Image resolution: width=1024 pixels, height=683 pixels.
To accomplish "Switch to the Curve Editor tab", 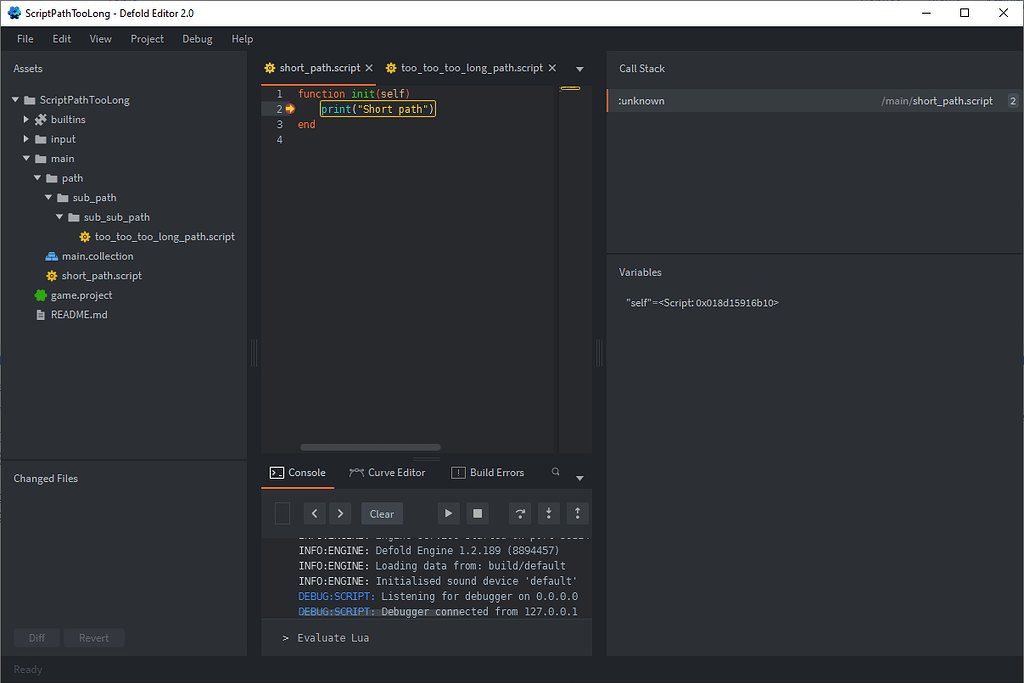I will 388,472.
